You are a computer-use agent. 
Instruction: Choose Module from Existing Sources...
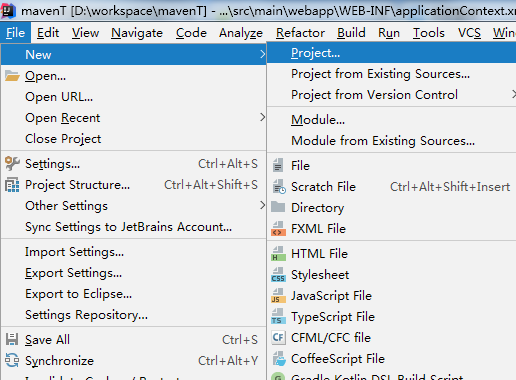[x=392, y=141]
